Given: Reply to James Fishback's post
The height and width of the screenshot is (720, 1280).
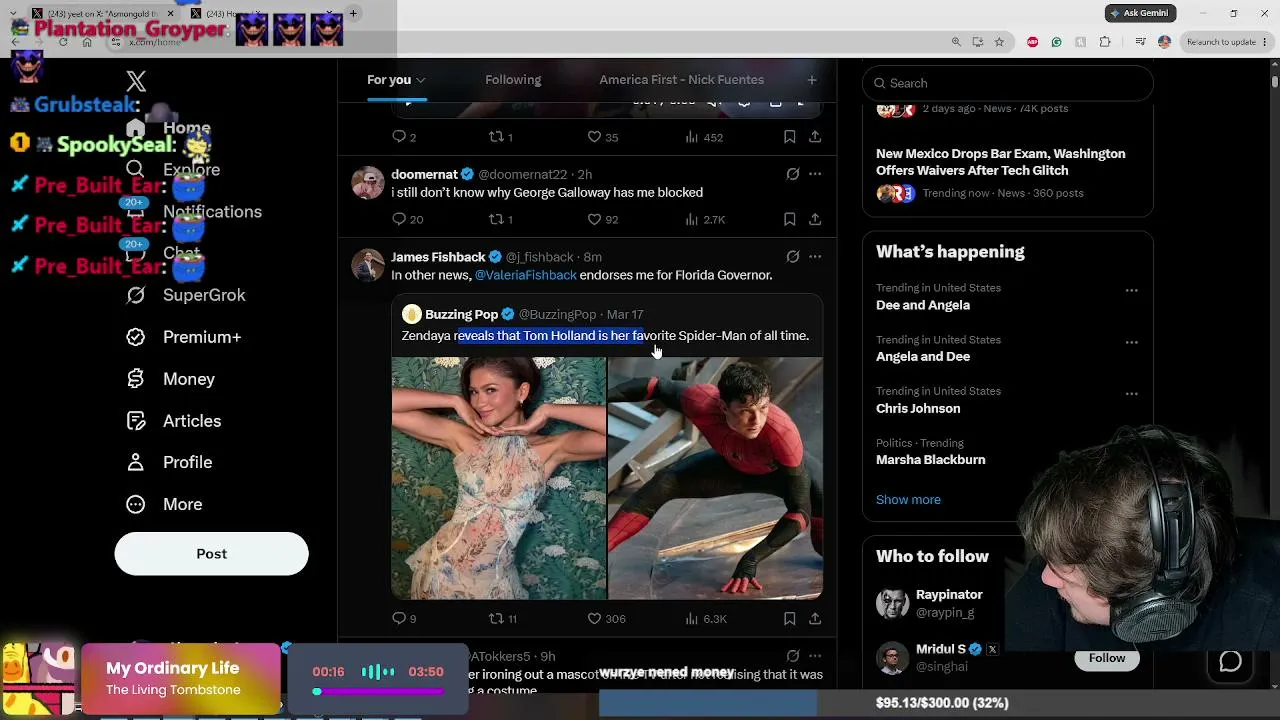Looking at the screenshot, I should (x=404, y=619).
